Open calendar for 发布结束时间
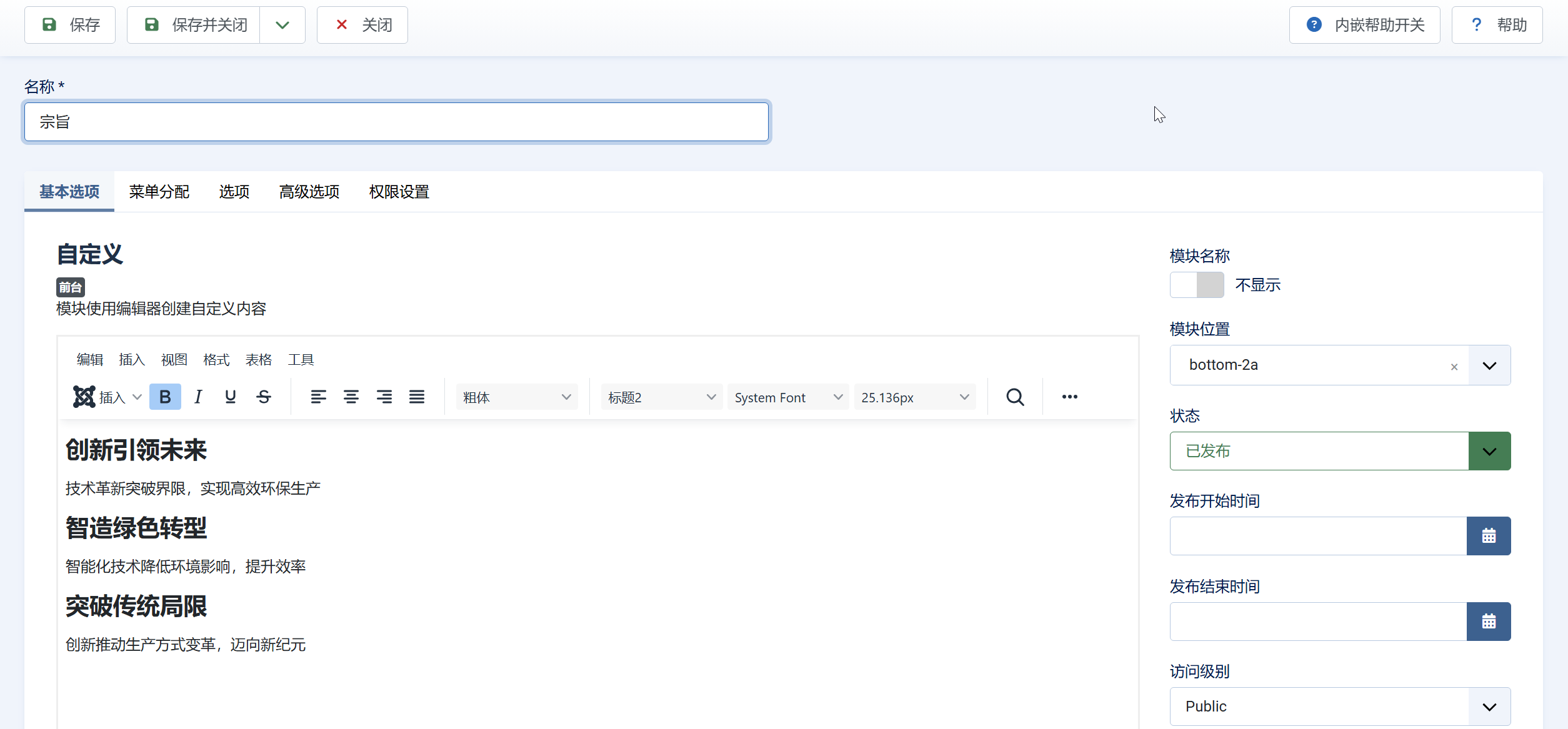The image size is (1568, 729). pyautogui.click(x=1488, y=622)
